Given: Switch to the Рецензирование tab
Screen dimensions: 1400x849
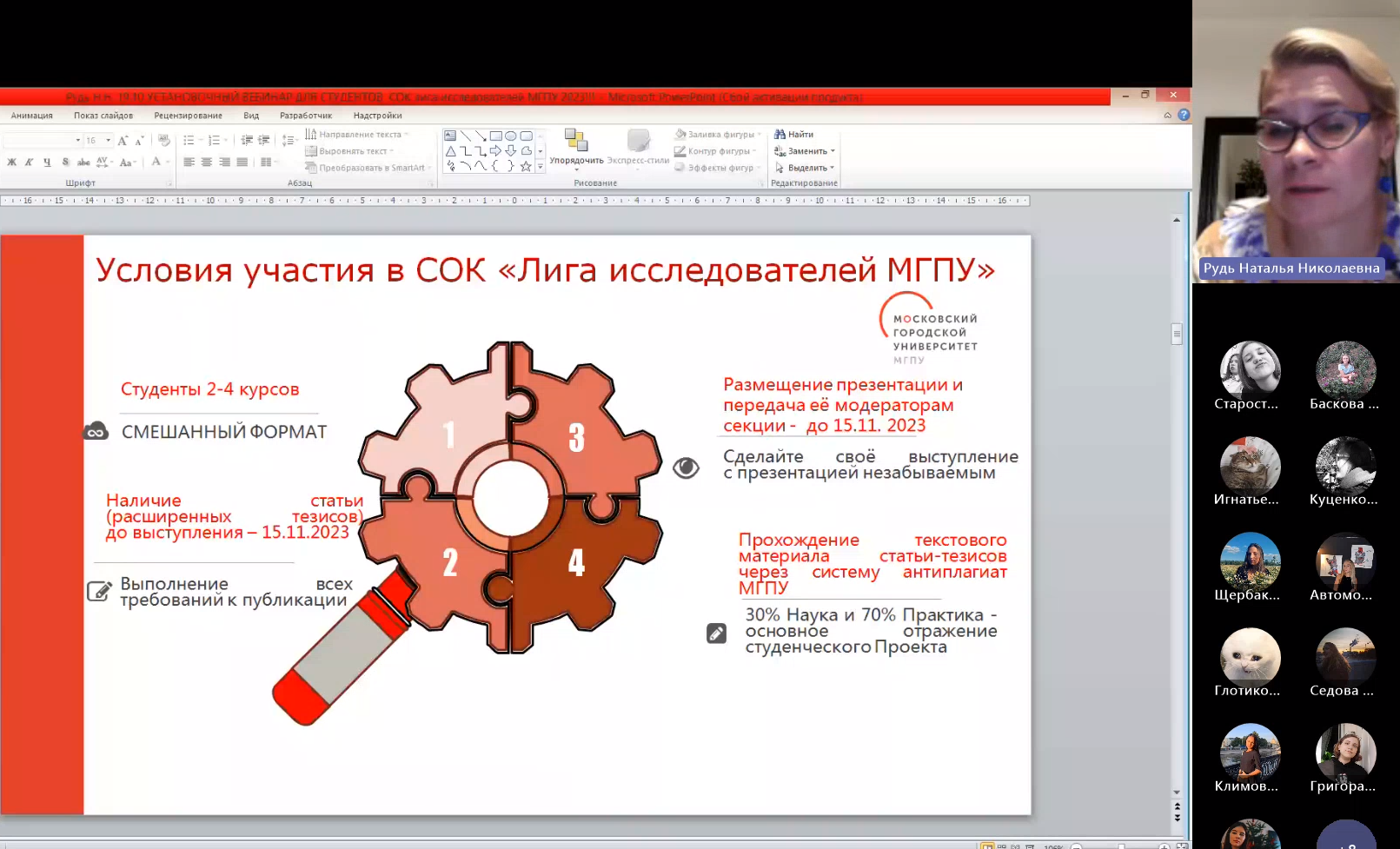Looking at the screenshot, I should [x=188, y=116].
